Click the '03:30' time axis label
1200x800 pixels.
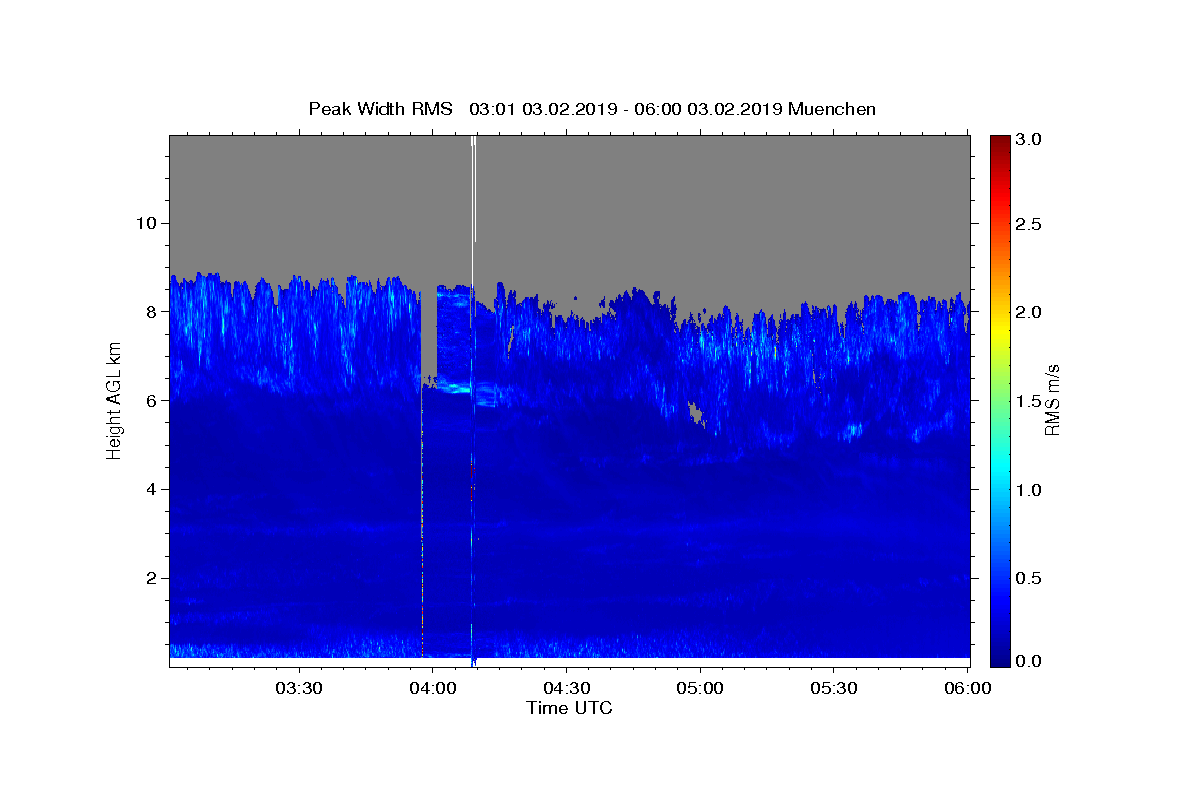[x=298, y=688]
